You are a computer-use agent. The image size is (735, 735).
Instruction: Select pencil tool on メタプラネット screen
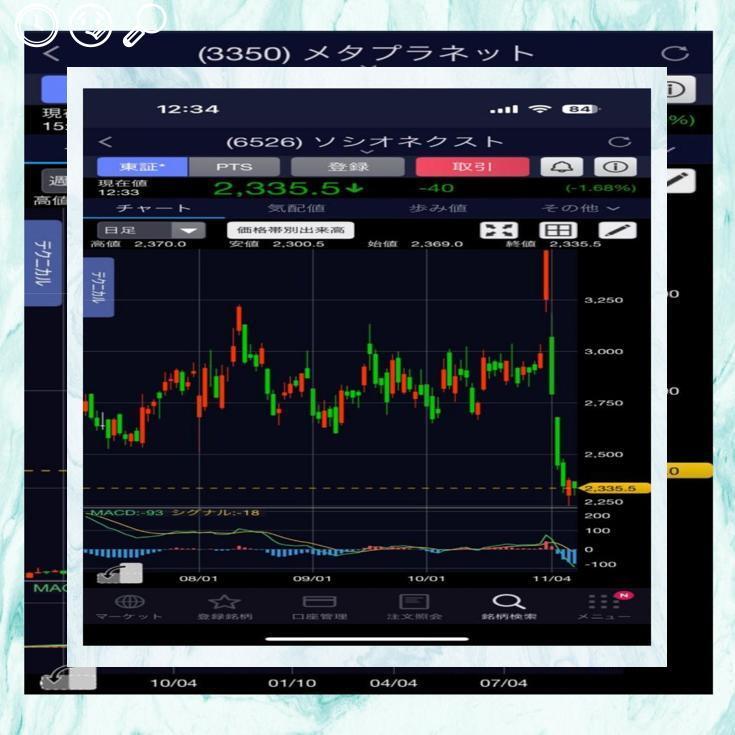point(681,181)
